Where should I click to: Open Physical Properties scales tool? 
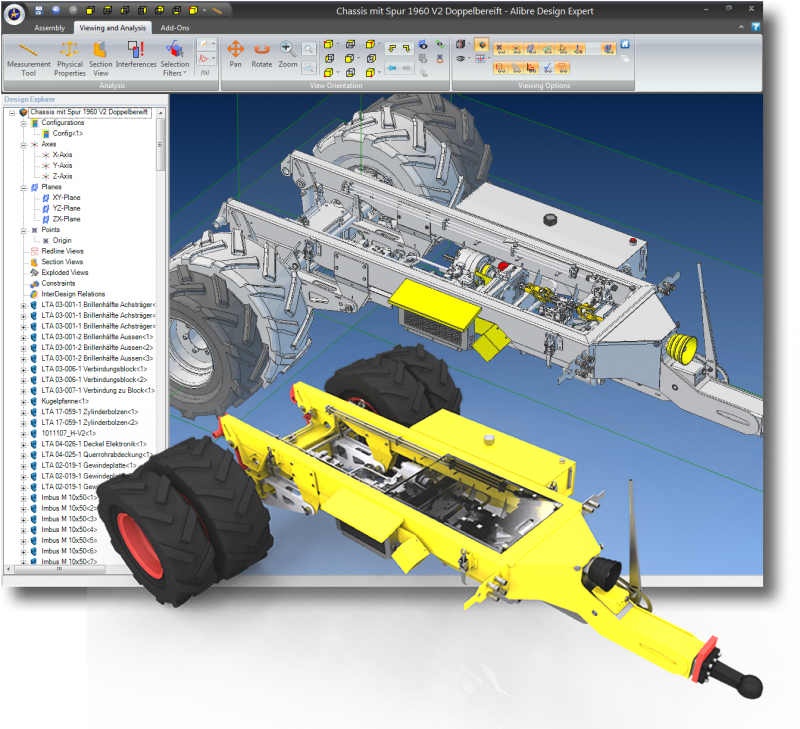click(x=69, y=60)
